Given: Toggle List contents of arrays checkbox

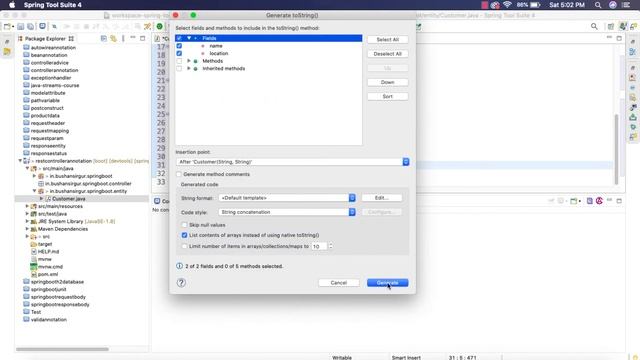Looking at the screenshot, I should click(x=184, y=235).
